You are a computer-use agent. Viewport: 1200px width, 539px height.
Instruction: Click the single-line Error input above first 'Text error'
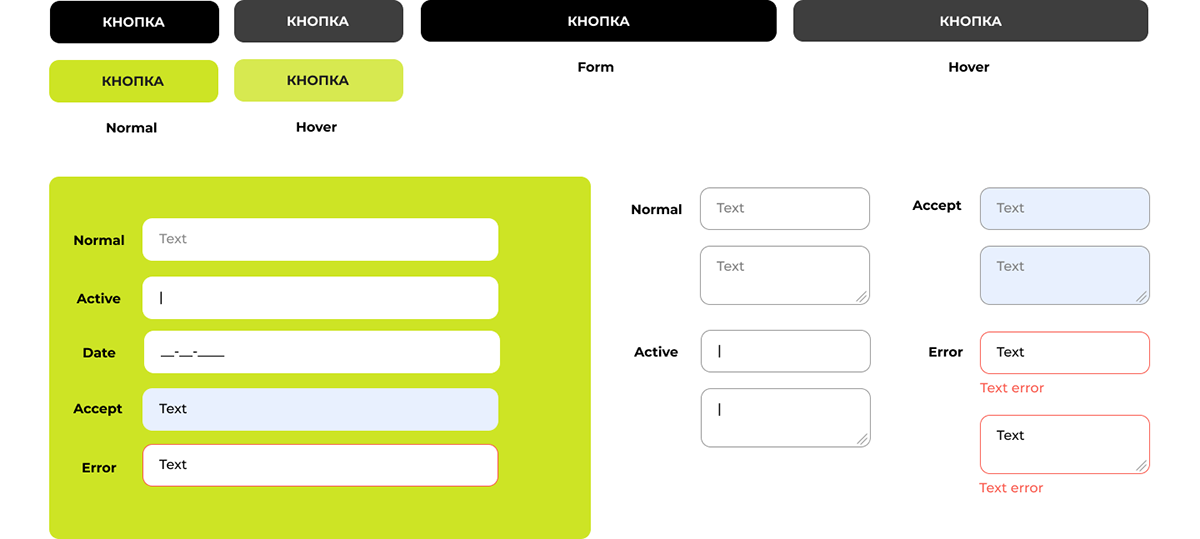point(1064,352)
